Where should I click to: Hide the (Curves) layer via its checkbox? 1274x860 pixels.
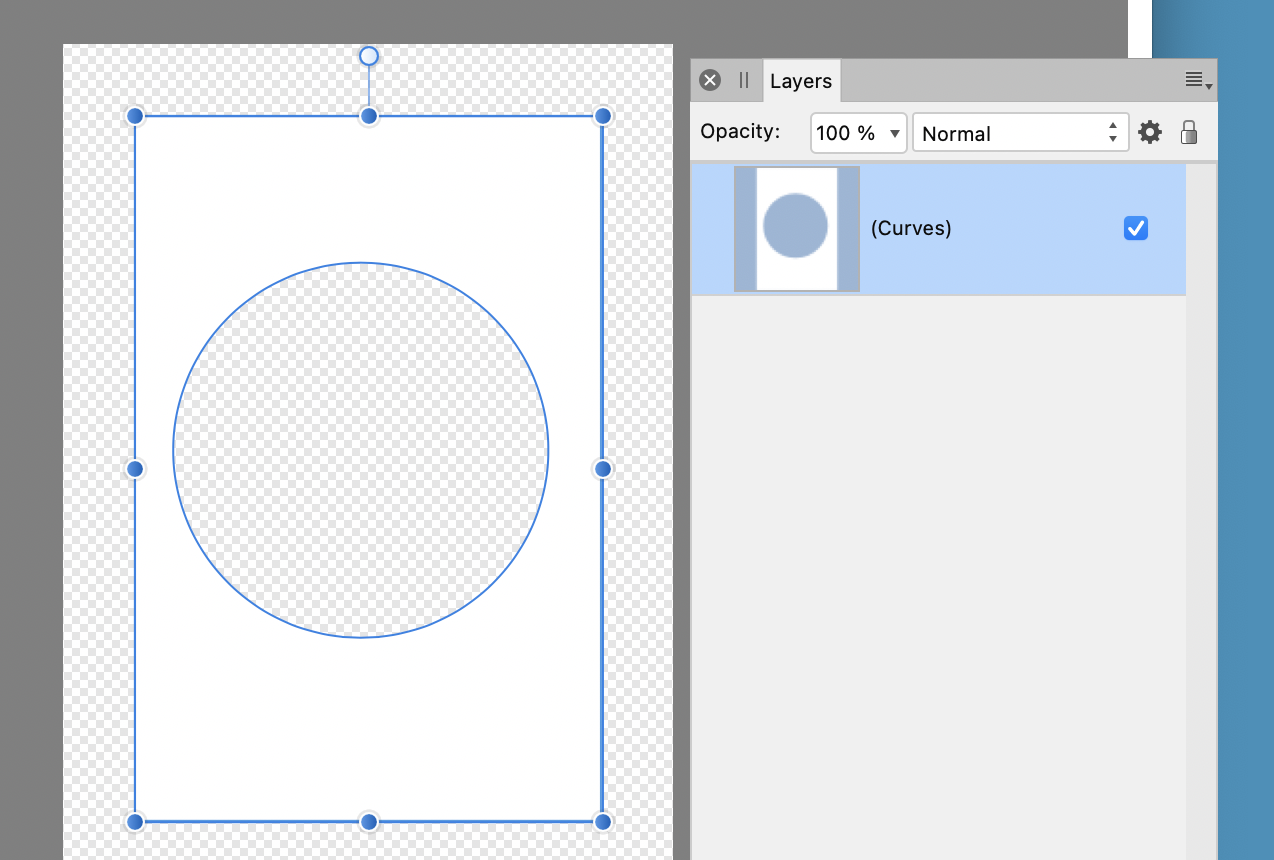pyautogui.click(x=1136, y=228)
